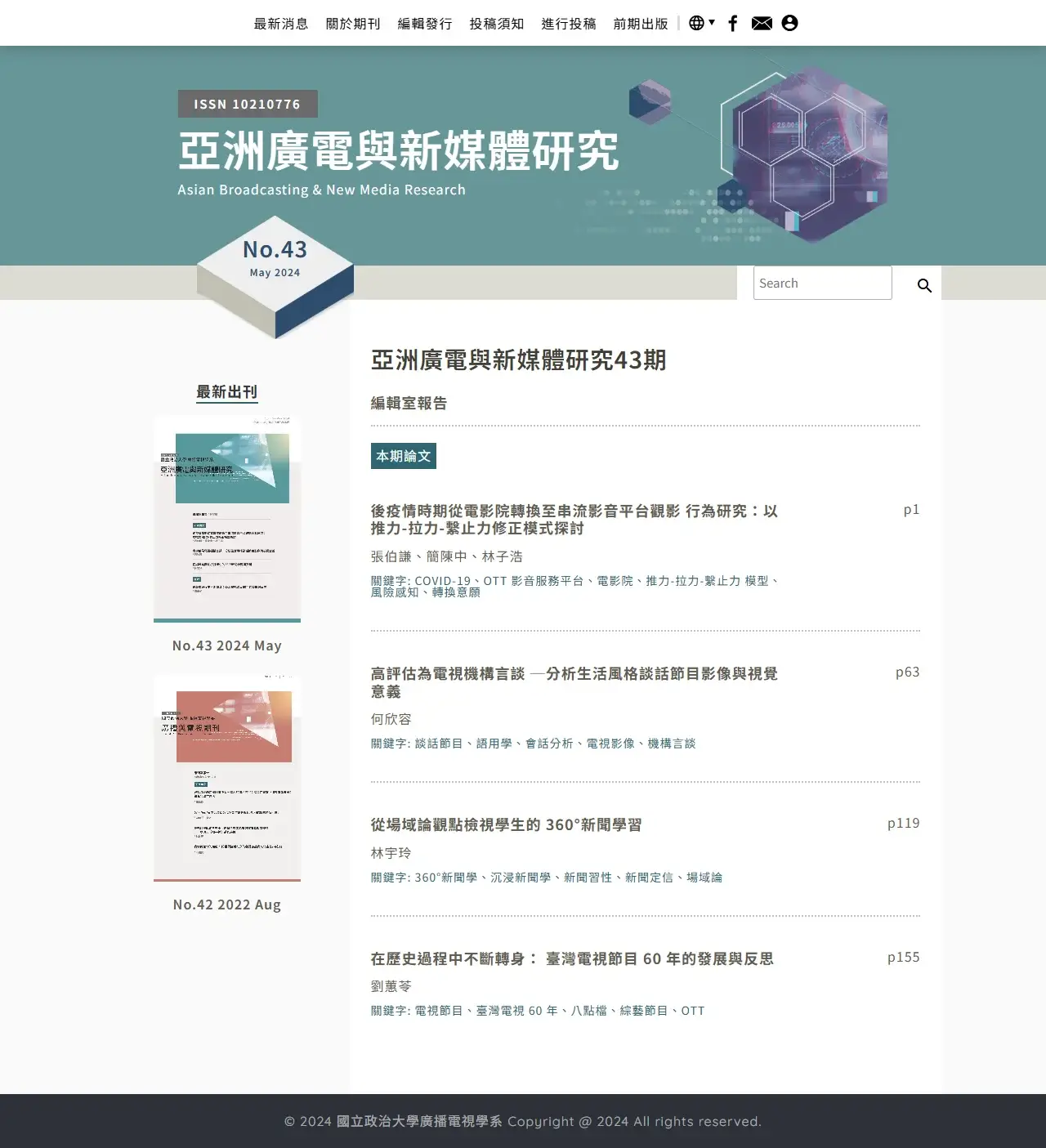1046x1148 pixels.
Task: Open the 關於期刊 menu
Action: click(353, 24)
